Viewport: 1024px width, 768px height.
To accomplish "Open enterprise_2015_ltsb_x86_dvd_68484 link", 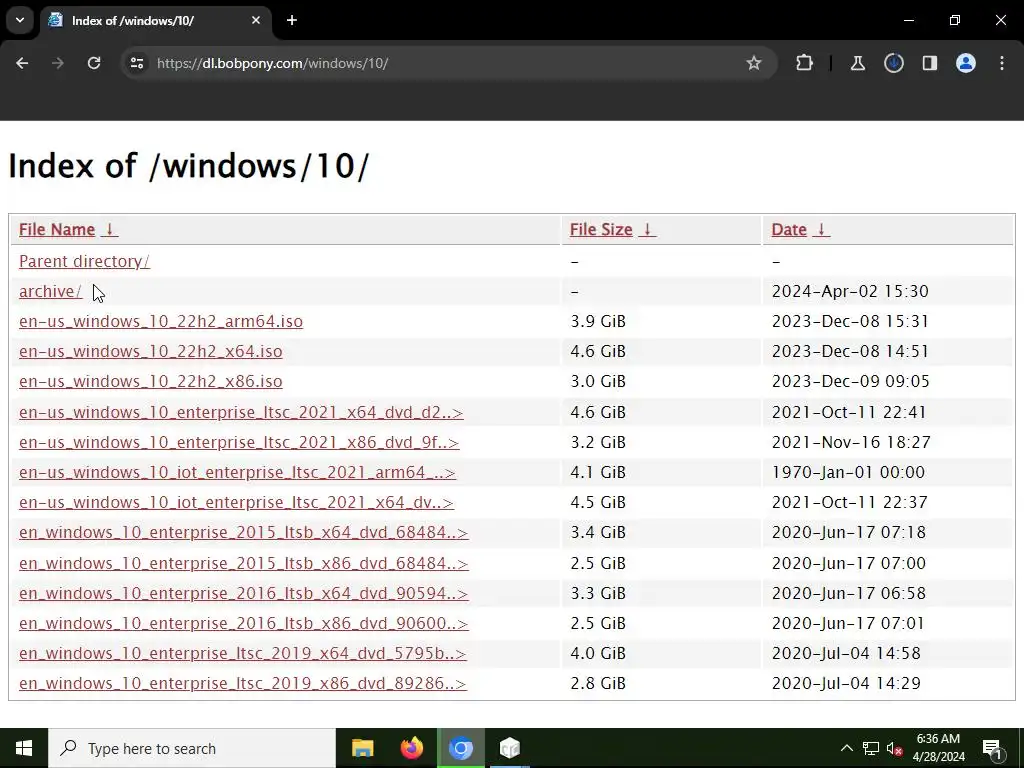I will click(x=244, y=563).
